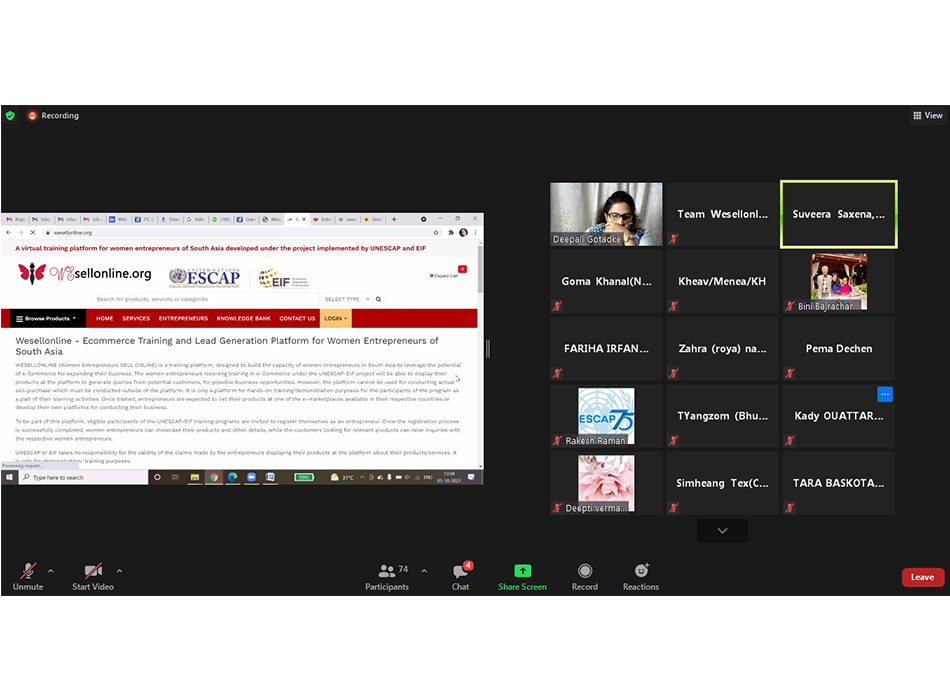Open the more-options button on Kady OUATTAR tile
This screenshot has width=950, height=700.
tap(885, 395)
